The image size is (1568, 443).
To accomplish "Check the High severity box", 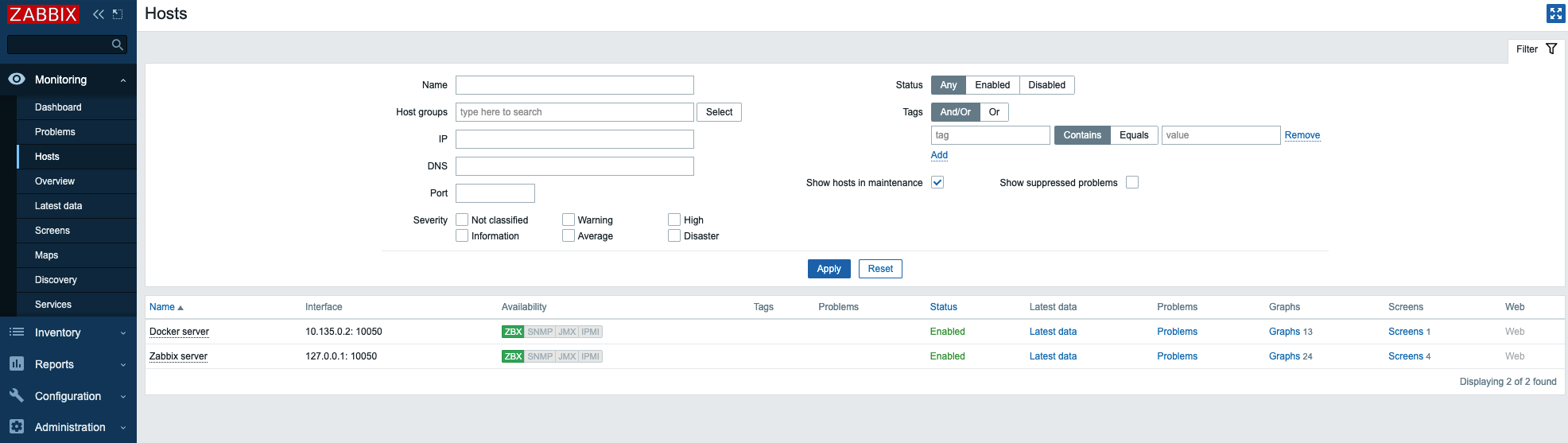I will [674, 220].
